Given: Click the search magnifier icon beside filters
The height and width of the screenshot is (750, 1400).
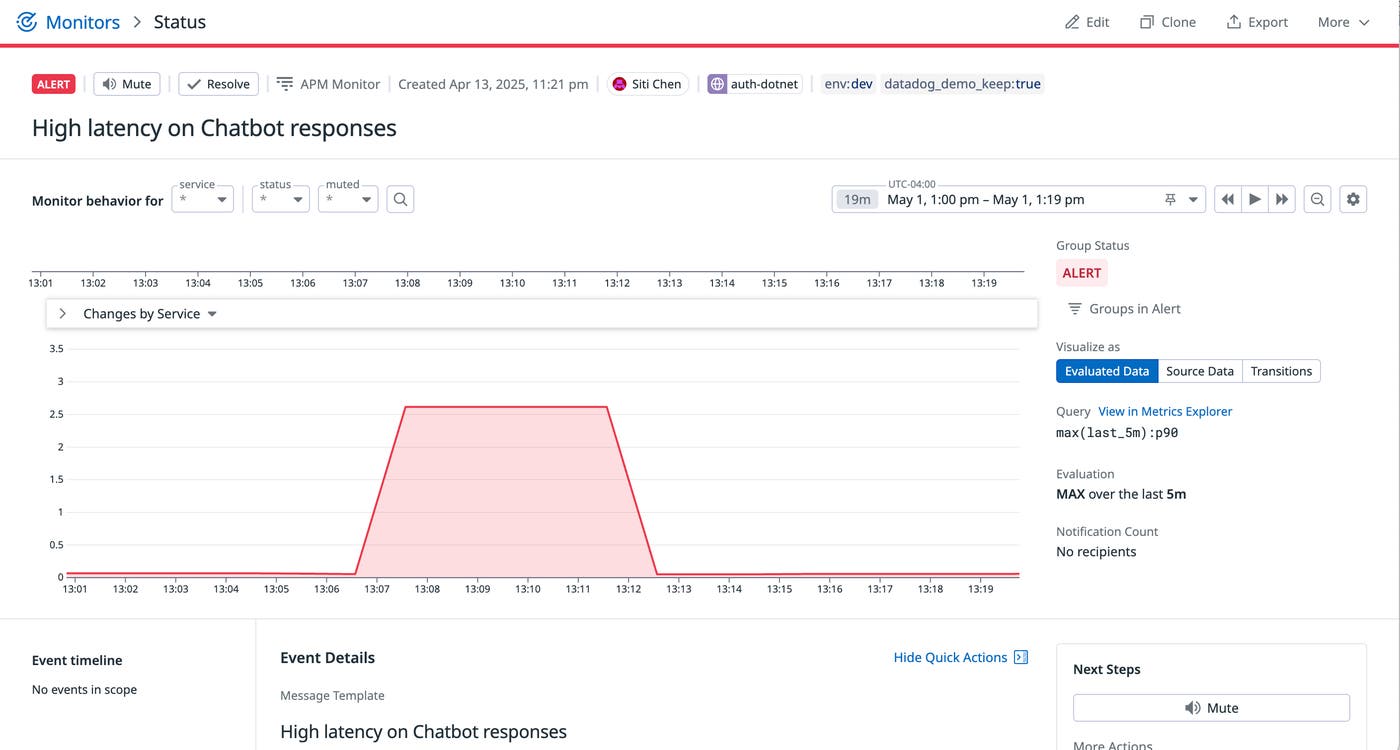Looking at the screenshot, I should [x=400, y=199].
